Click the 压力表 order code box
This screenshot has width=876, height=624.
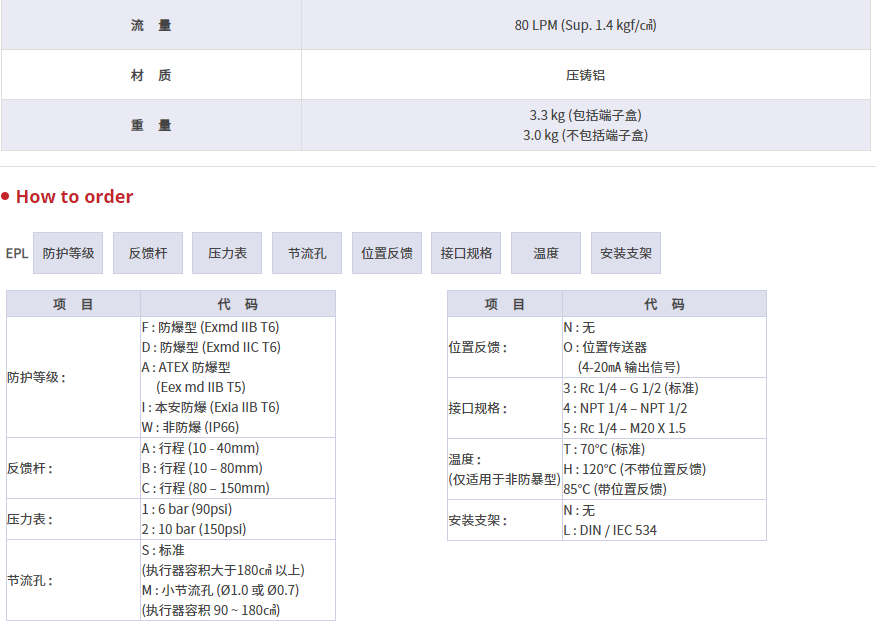(x=227, y=253)
